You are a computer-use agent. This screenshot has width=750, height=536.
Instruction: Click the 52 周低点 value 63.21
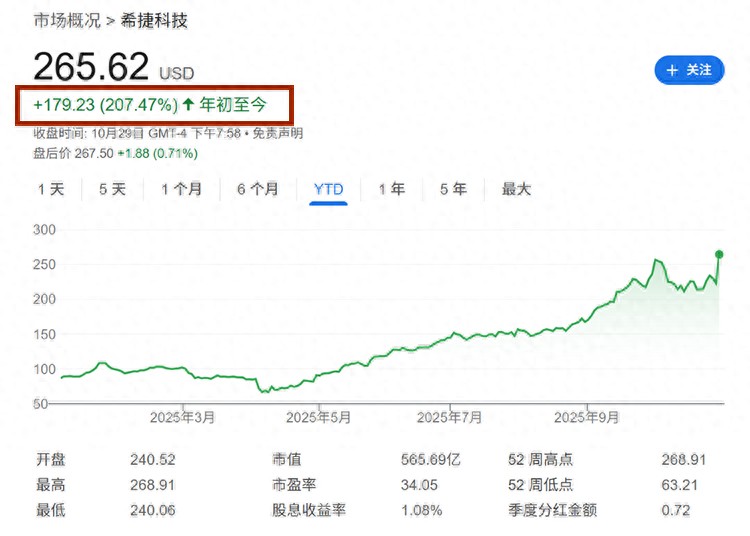point(680,485)
